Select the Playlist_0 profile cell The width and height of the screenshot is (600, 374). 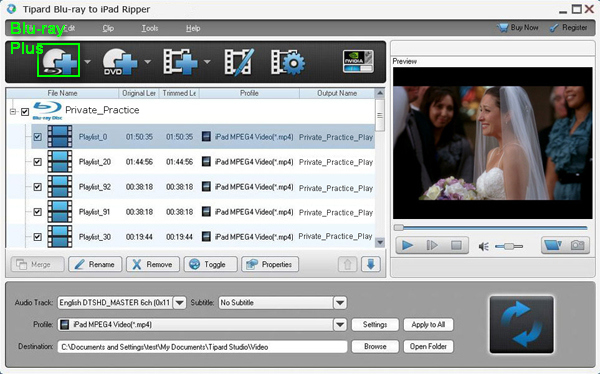(x=248, y=137)
